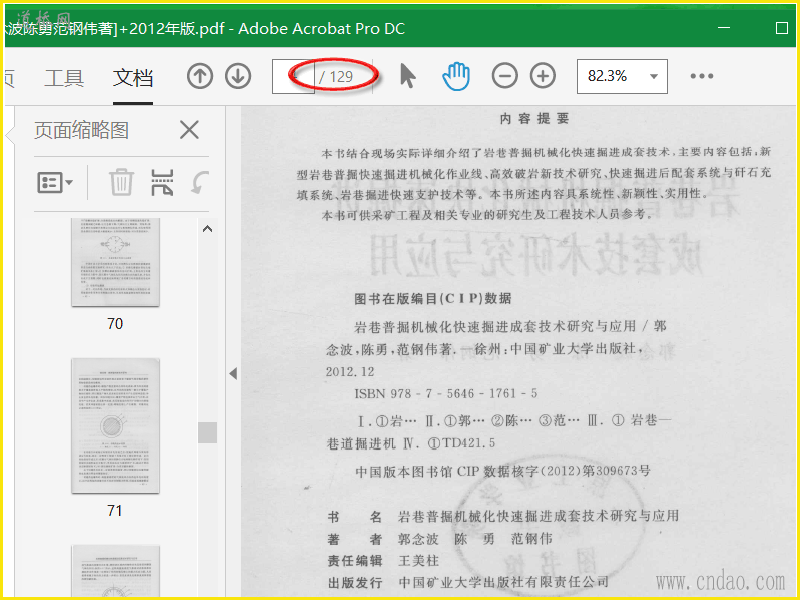Collapse the navigation pane with triangle
The height and width of the screenshot is (600, 800).
(x=233, y=373)
